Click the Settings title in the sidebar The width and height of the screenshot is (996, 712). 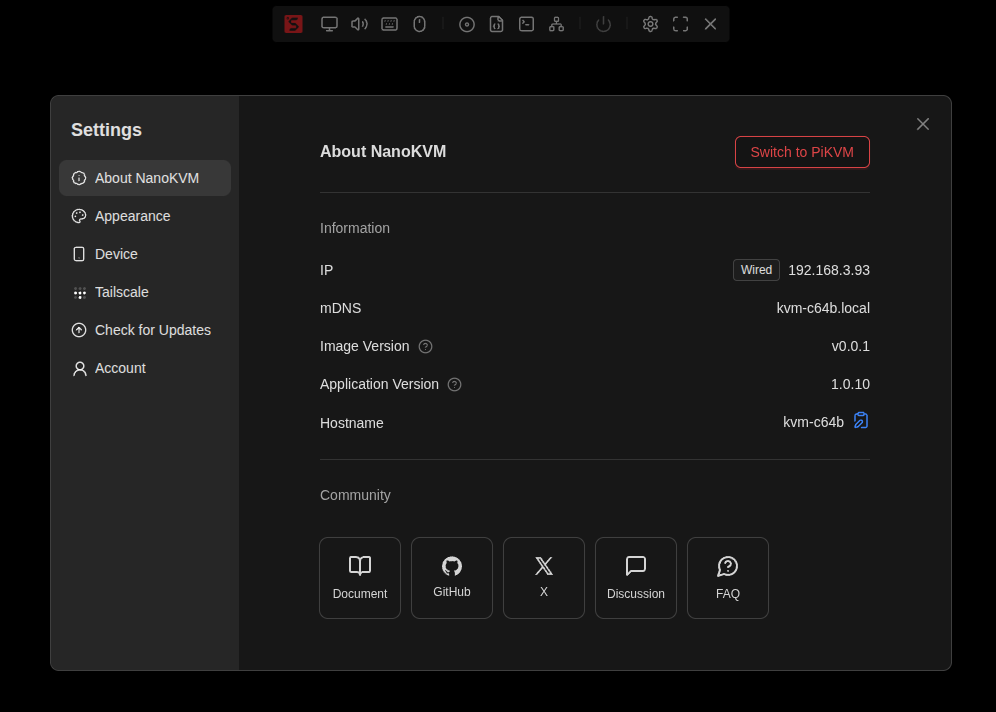[106, 130]
